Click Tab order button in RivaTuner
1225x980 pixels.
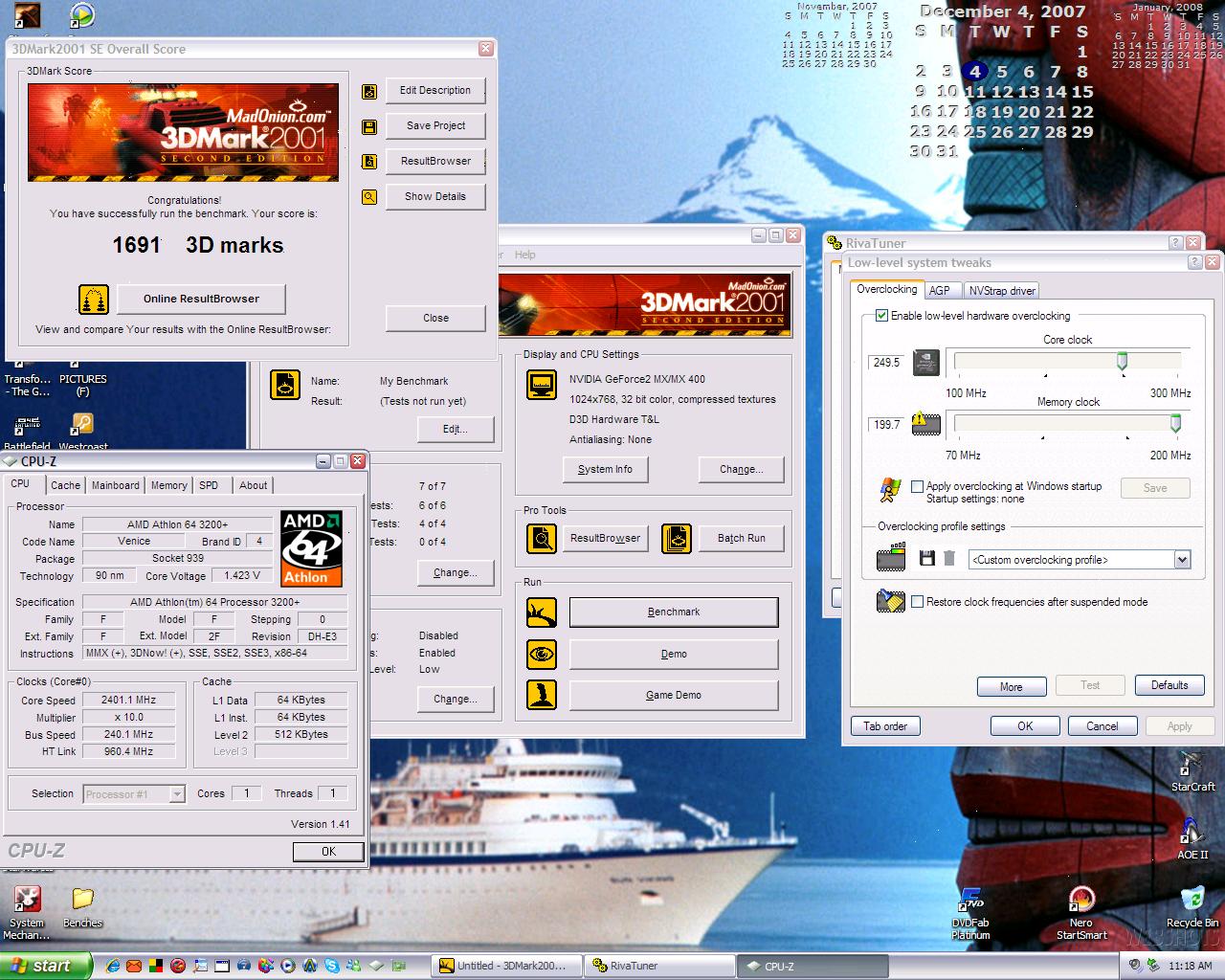885,726
